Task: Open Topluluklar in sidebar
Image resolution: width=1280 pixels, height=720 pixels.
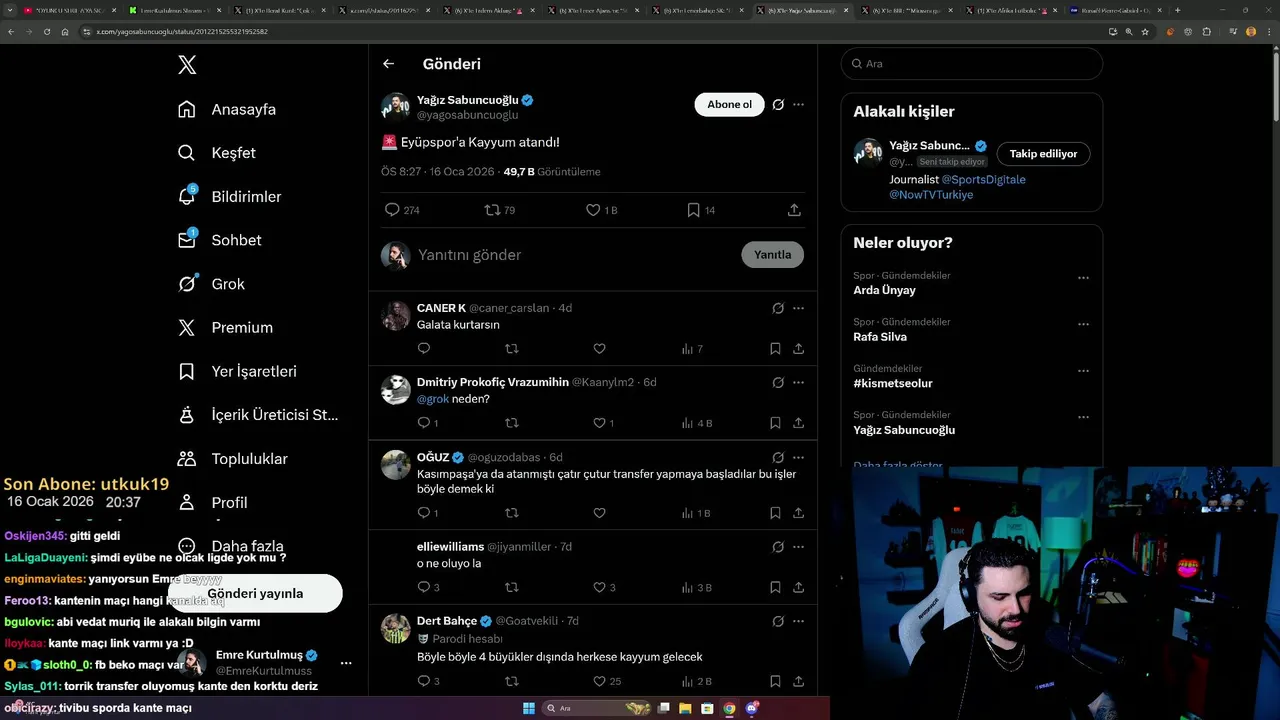Action: pos(232,459)
